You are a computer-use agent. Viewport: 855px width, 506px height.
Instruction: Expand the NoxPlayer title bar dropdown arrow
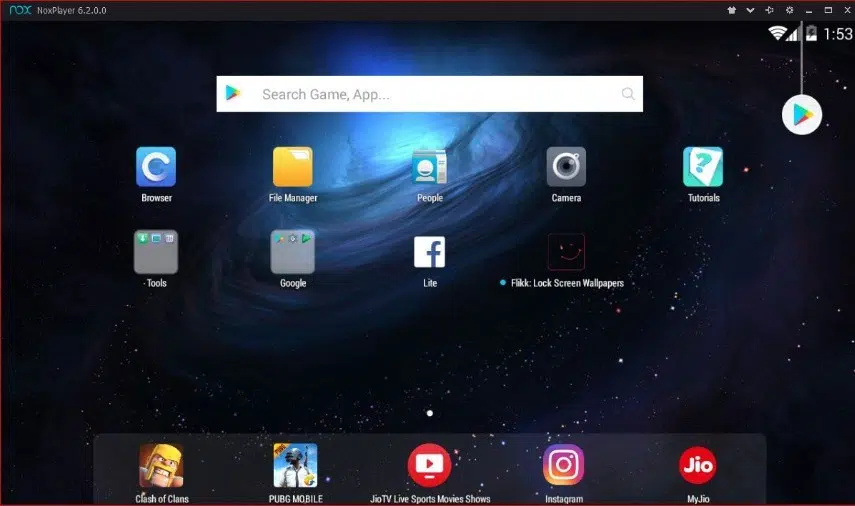point(750,10)
